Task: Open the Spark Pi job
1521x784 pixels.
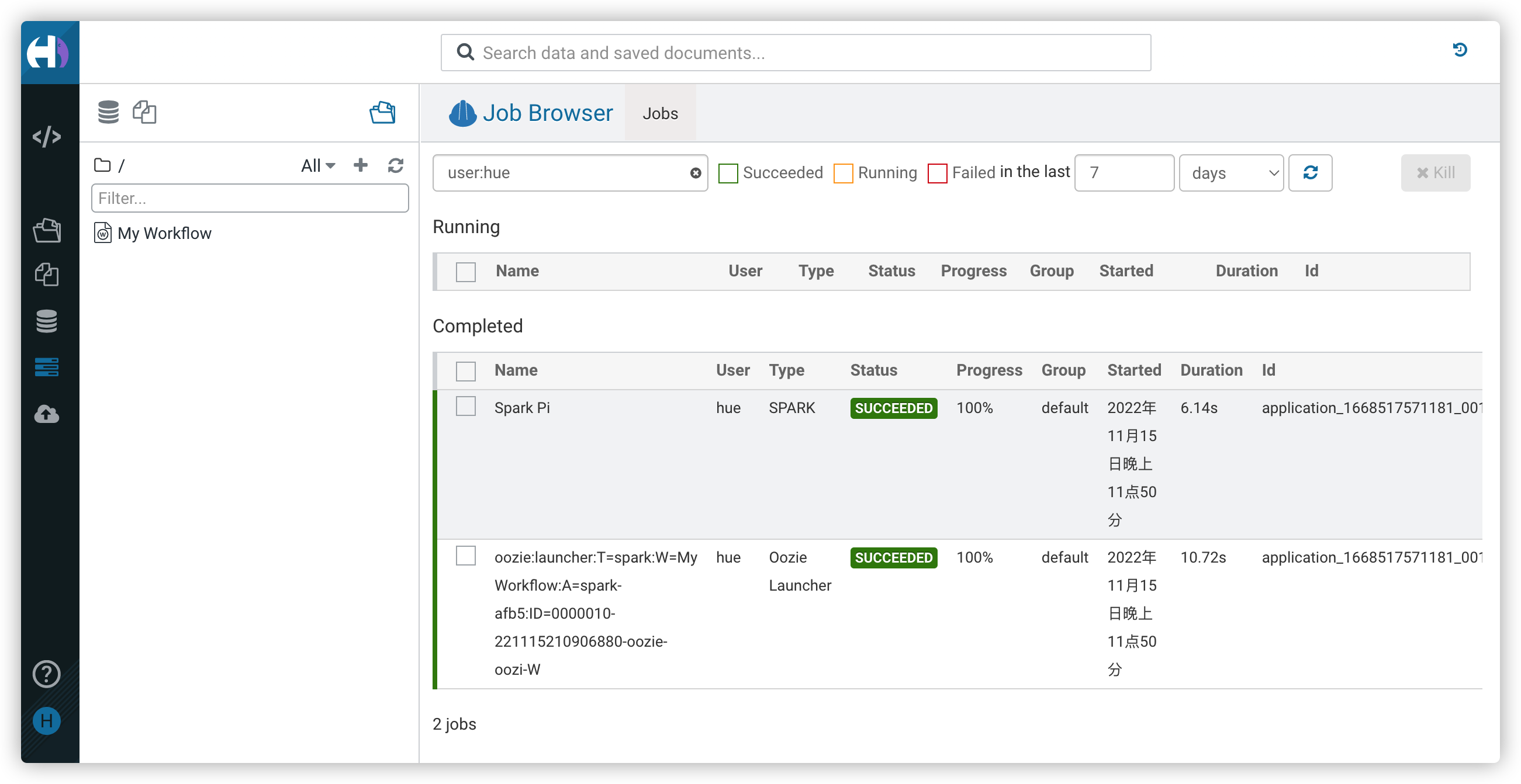Action: click(522, 408)
